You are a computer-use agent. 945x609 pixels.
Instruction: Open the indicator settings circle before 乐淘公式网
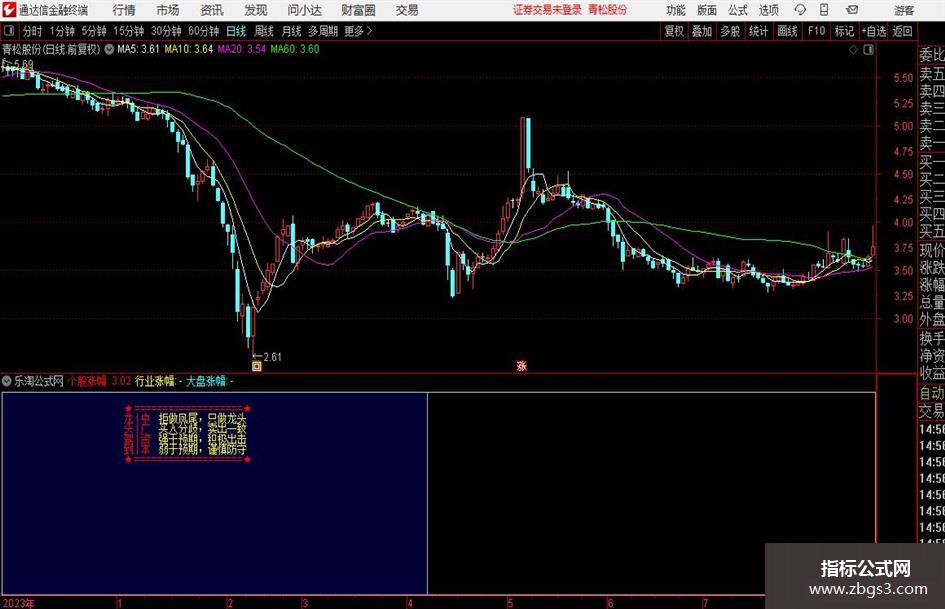click(x=7, y=381)
